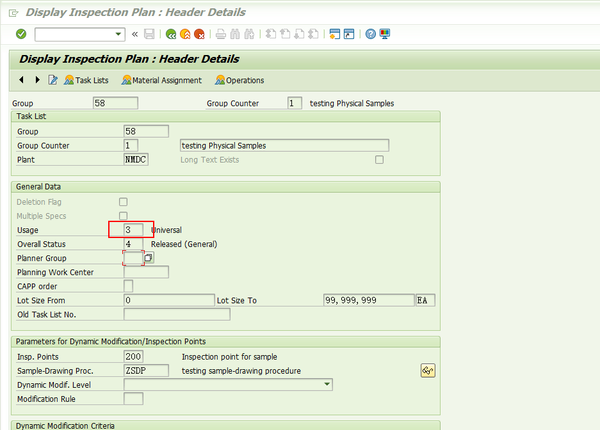Click the testing sample-drawing procedure text
The width and height of the screenshot is (600, 430).
pos(241,371)
